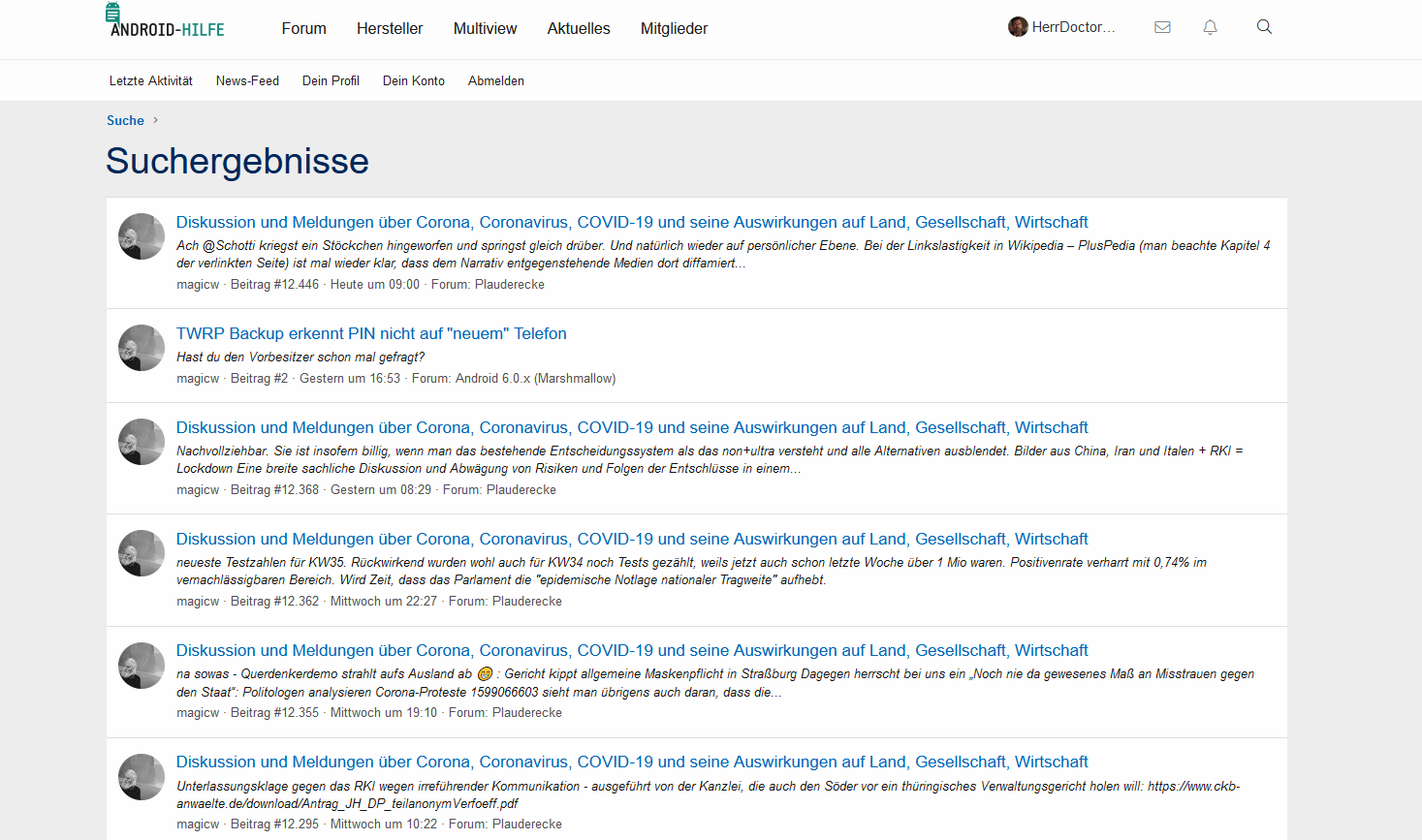Open search with the magnifier icon
Screen dimensions: 1422x840
pyautogui.click(x=1264, y=27)
